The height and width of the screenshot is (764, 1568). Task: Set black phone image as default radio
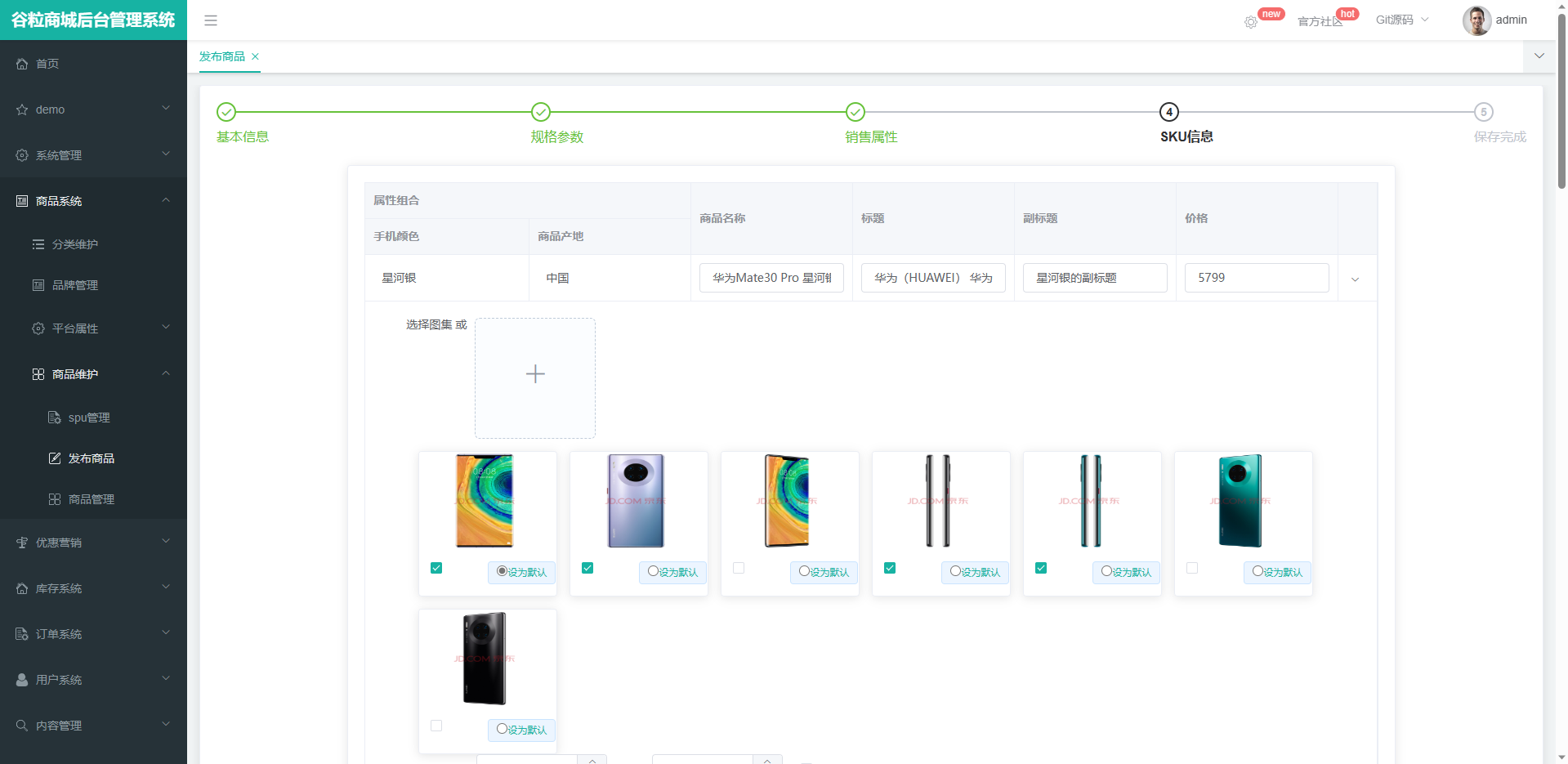(502, 729)
